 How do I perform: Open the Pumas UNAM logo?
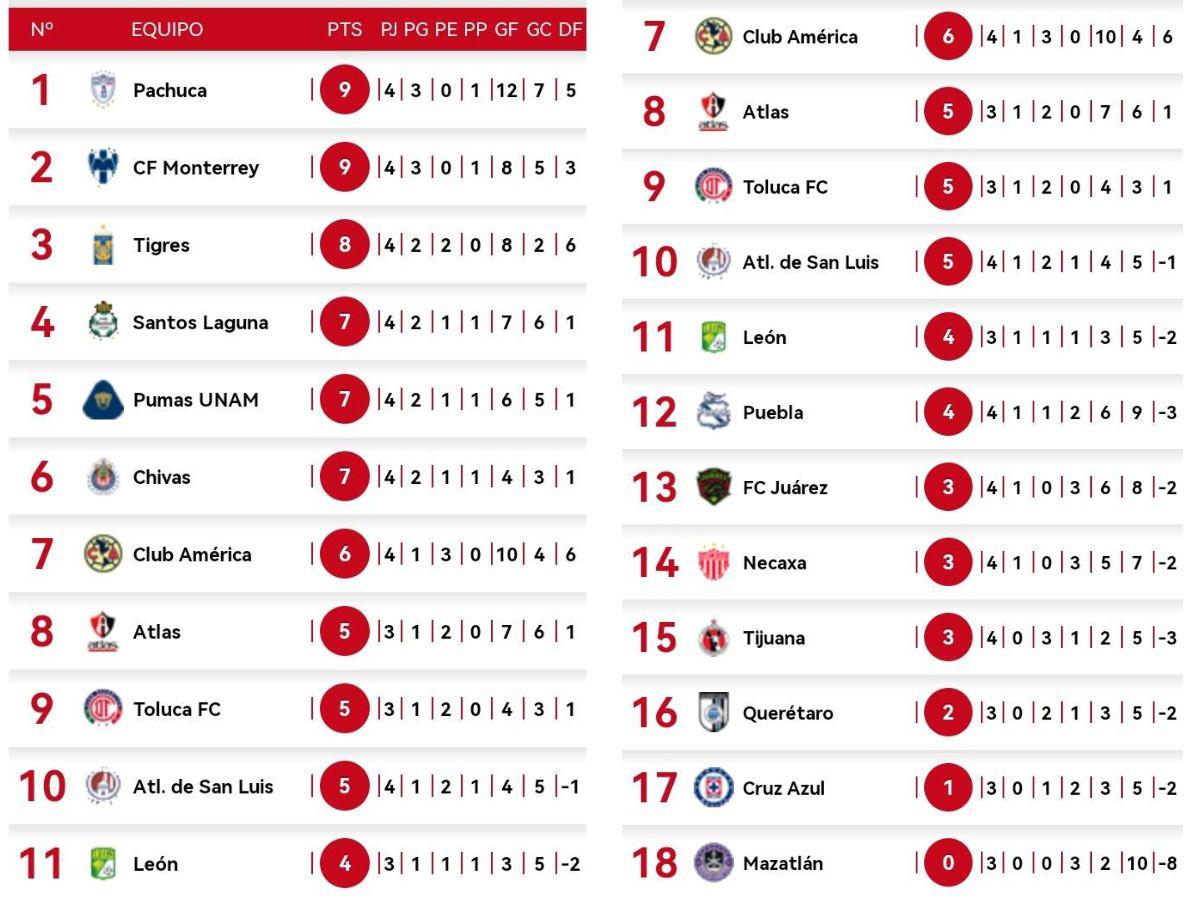(103, 400)
